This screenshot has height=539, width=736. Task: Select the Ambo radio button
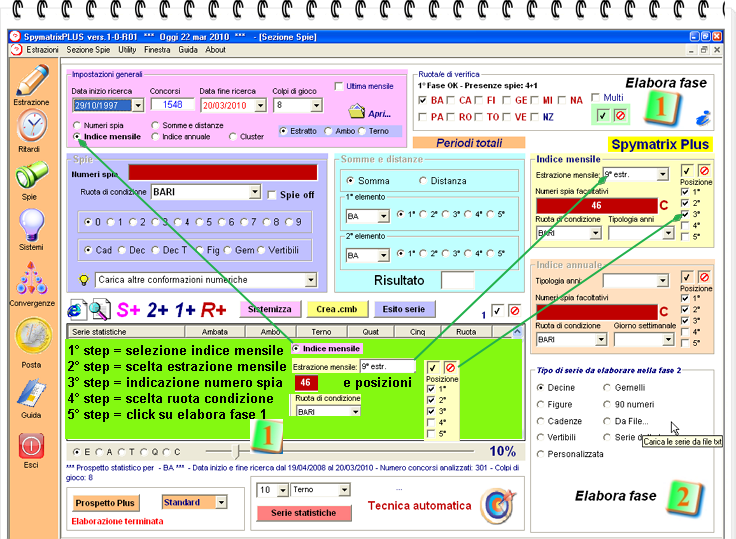point(329,131)
